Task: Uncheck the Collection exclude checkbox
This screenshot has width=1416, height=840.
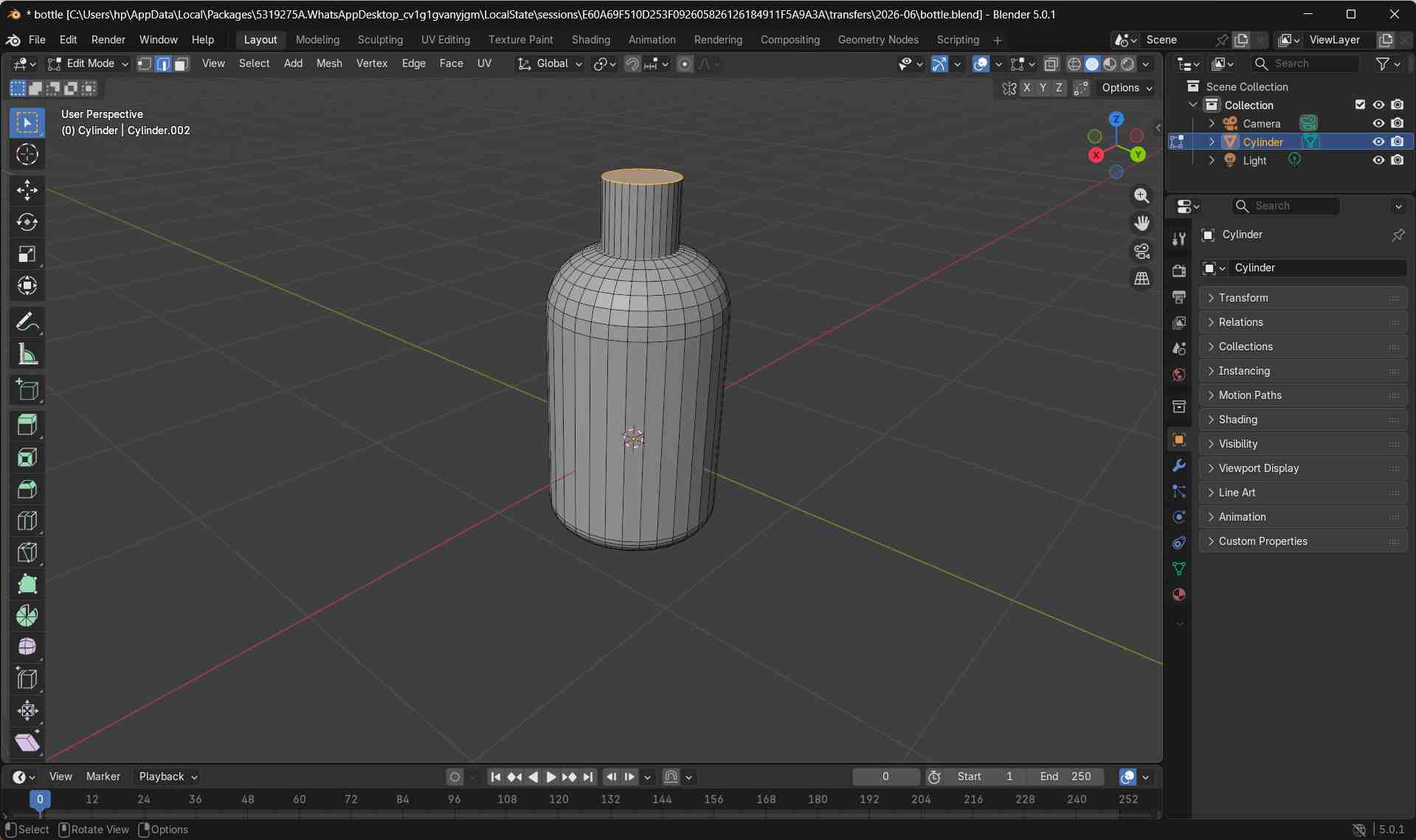Action: pos(1360,105)
